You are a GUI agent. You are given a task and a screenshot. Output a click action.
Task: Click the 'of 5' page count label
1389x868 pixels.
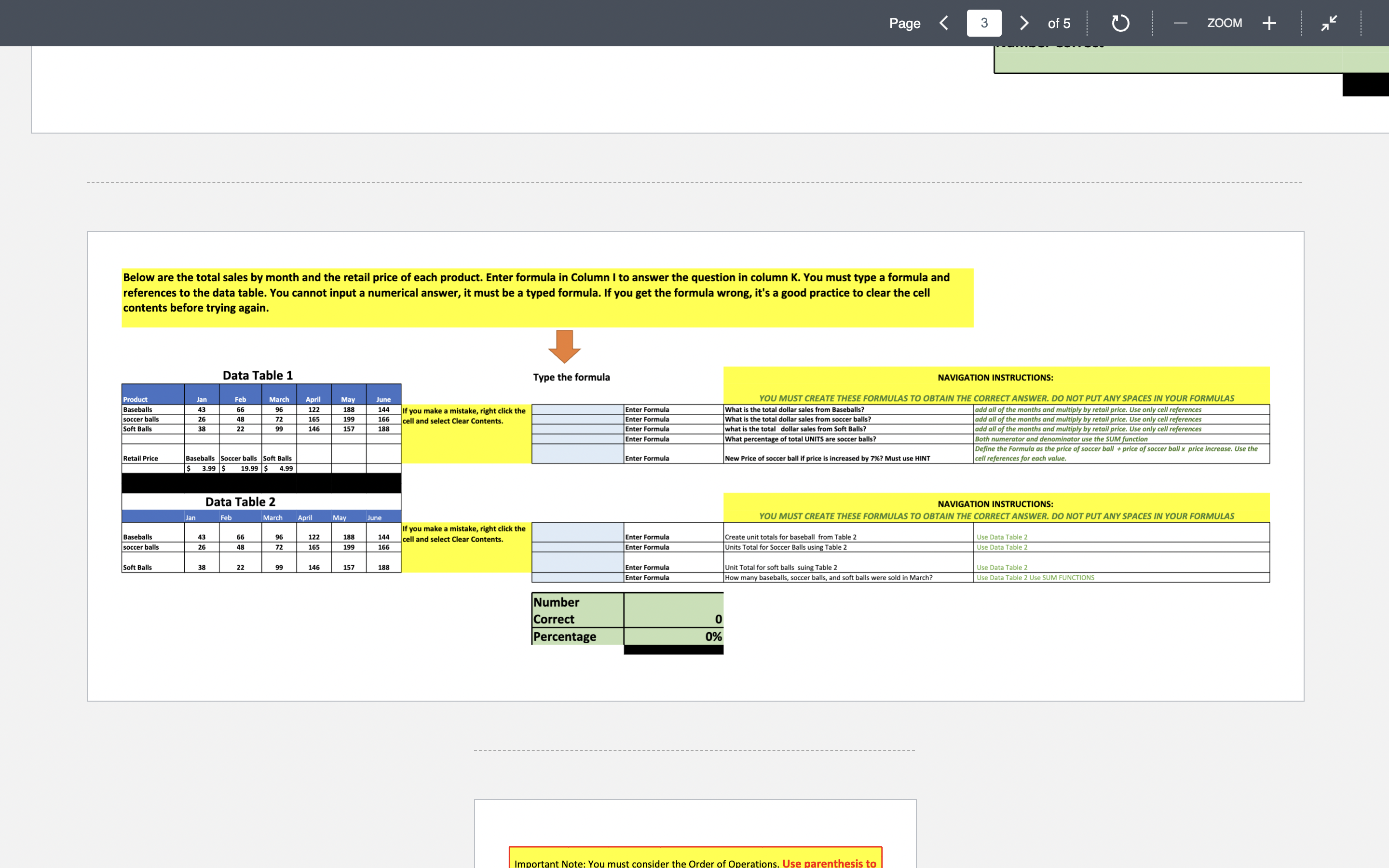click(x=1059, y=24)
